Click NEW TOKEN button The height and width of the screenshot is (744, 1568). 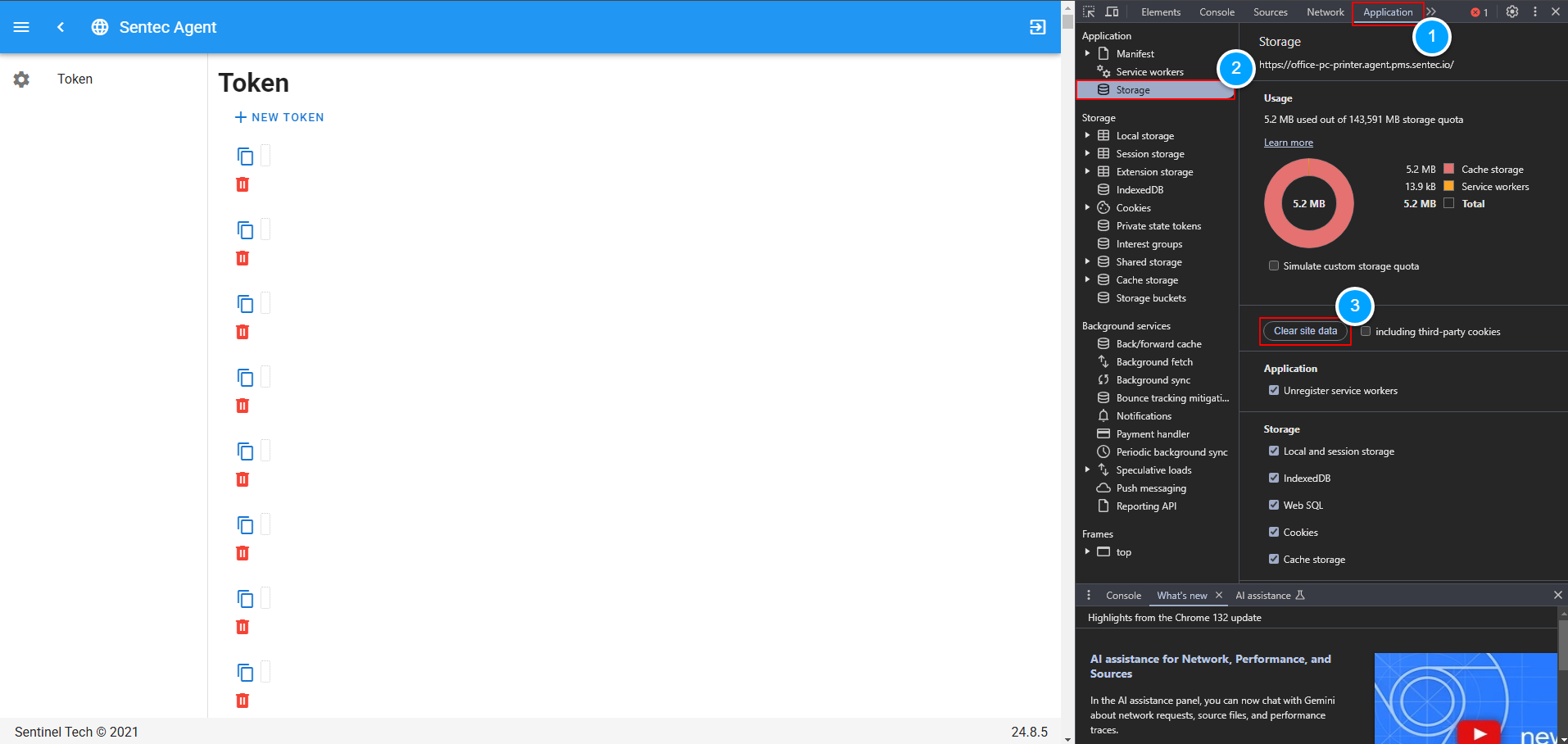click(x=279, y=117)
